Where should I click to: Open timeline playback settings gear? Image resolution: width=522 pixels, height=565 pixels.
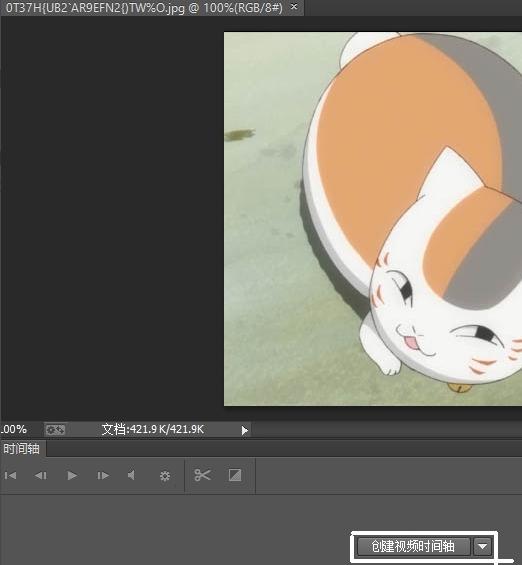(x=165, y=476)
